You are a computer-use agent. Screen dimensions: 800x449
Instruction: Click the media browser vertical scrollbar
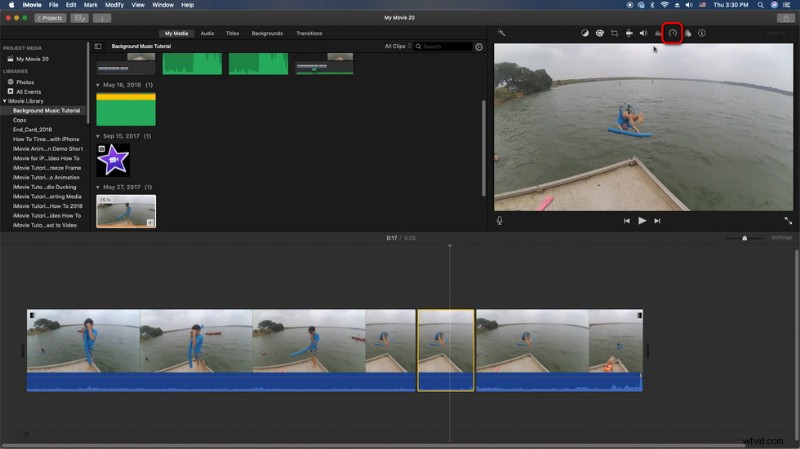[483, 148]
